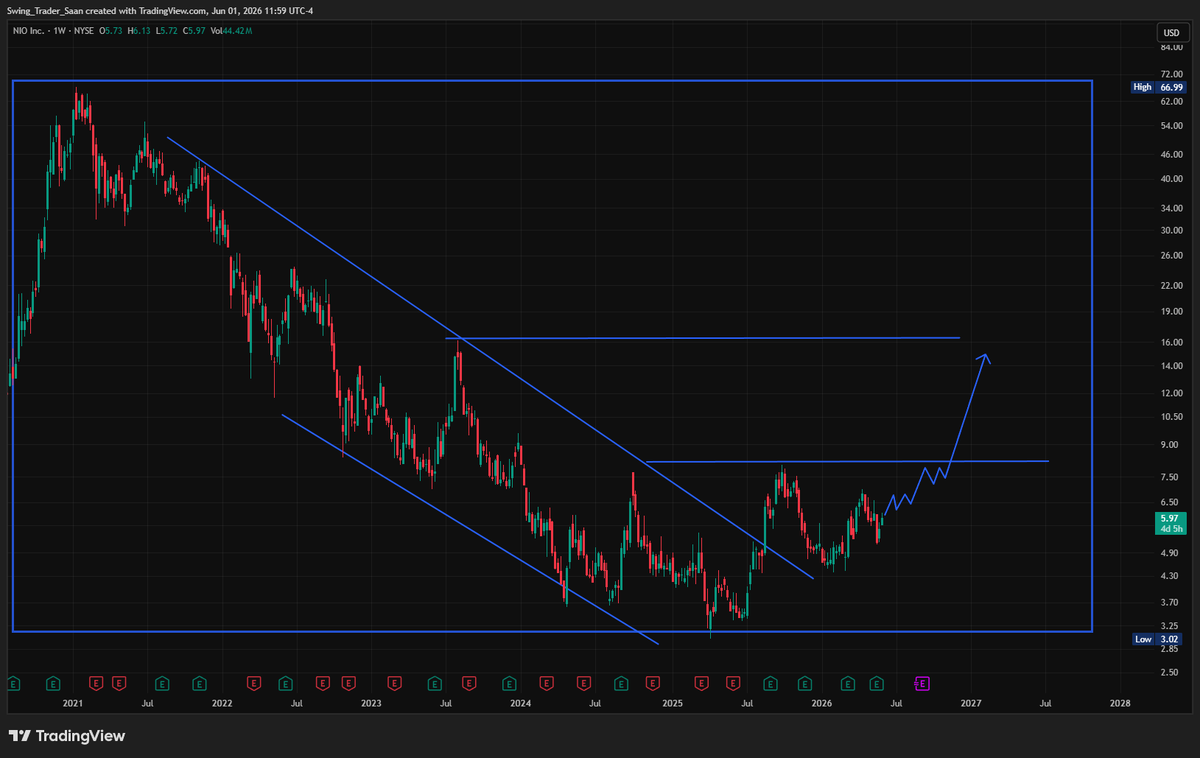Click the purple upcoming earnings marker

tap(921, 684)
